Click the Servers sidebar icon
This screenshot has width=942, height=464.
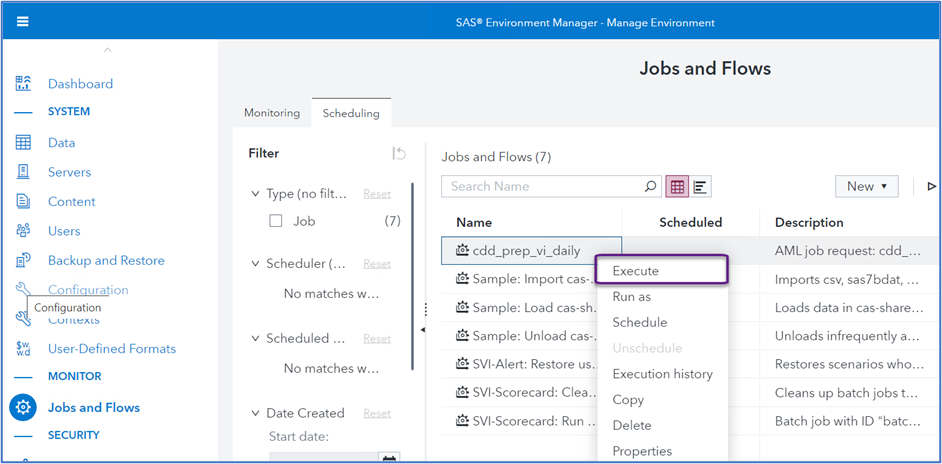point(23,172)
